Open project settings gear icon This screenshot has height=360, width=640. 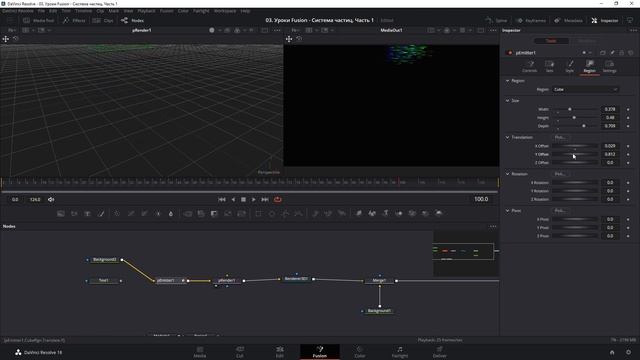click(629, 352)
